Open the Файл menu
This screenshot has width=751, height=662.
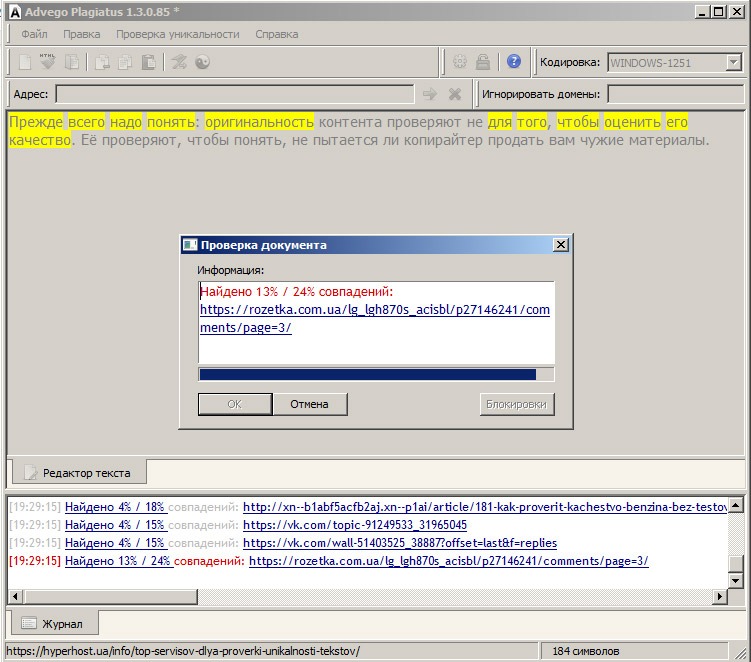pyautogui.click(x=34, y=34)
